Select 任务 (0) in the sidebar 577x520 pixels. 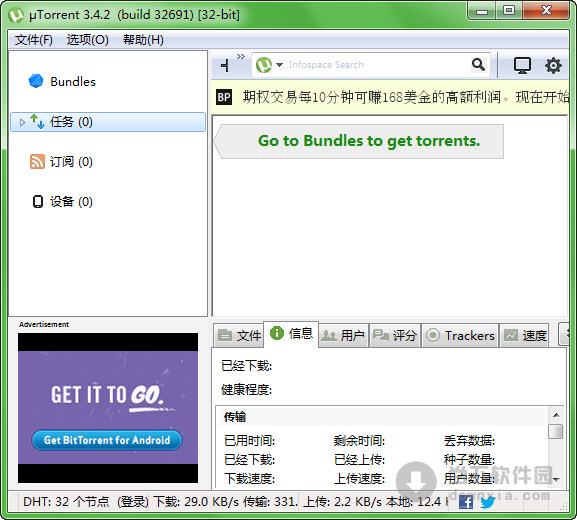click(108, 122)
